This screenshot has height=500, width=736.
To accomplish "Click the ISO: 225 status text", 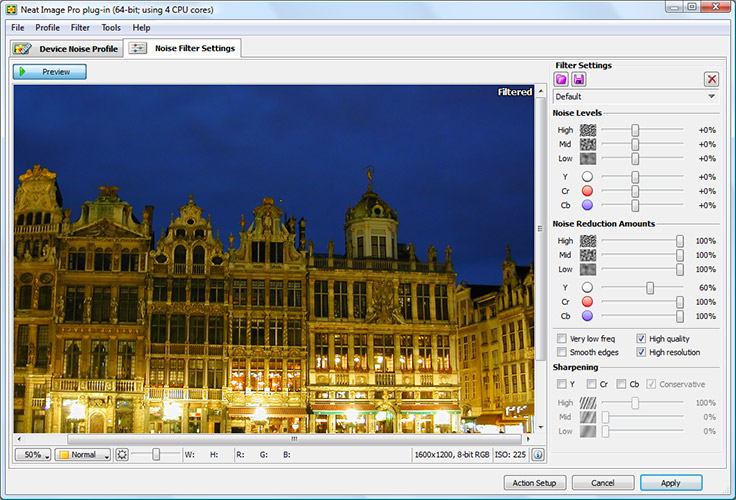I will point(510,454).
